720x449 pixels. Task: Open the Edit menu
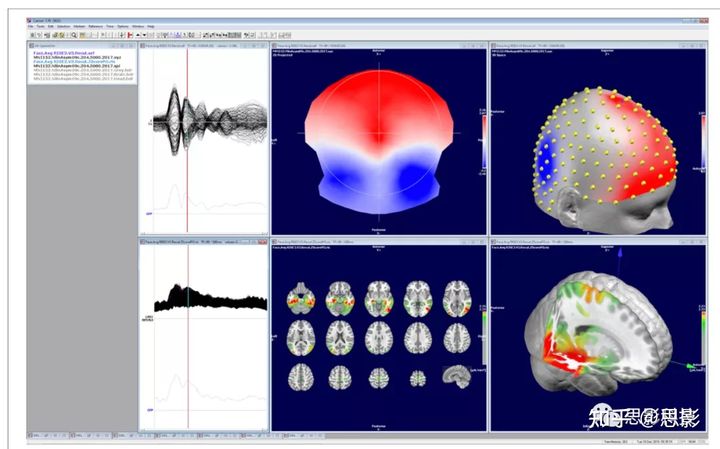tap(51, 27)
